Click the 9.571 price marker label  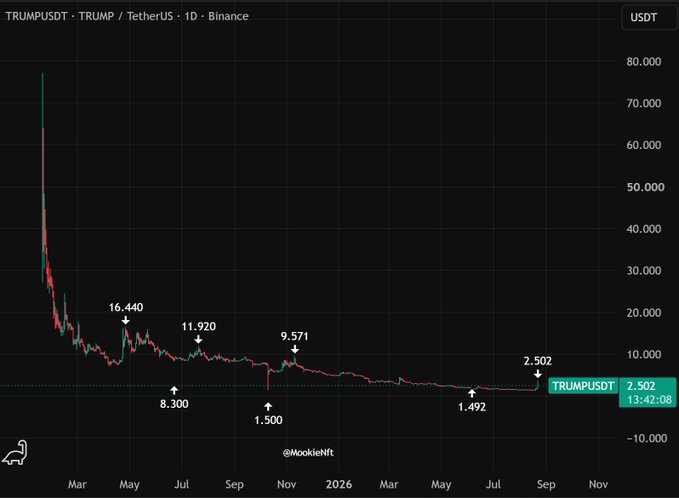(x=294, y=336)
